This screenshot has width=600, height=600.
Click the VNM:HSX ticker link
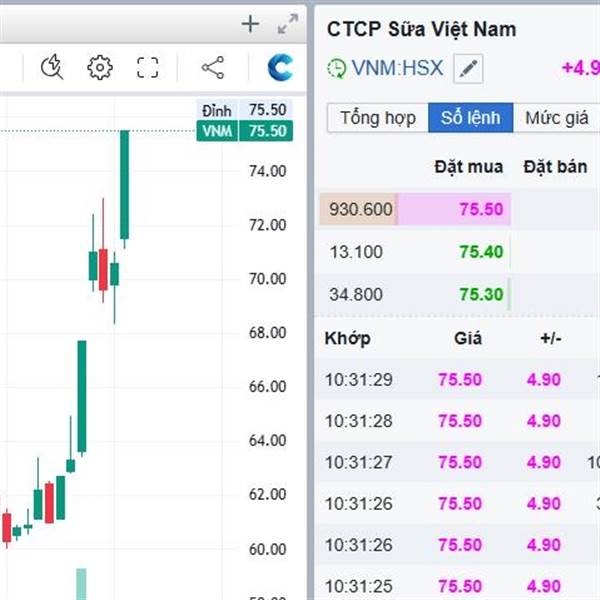(396, 69)
